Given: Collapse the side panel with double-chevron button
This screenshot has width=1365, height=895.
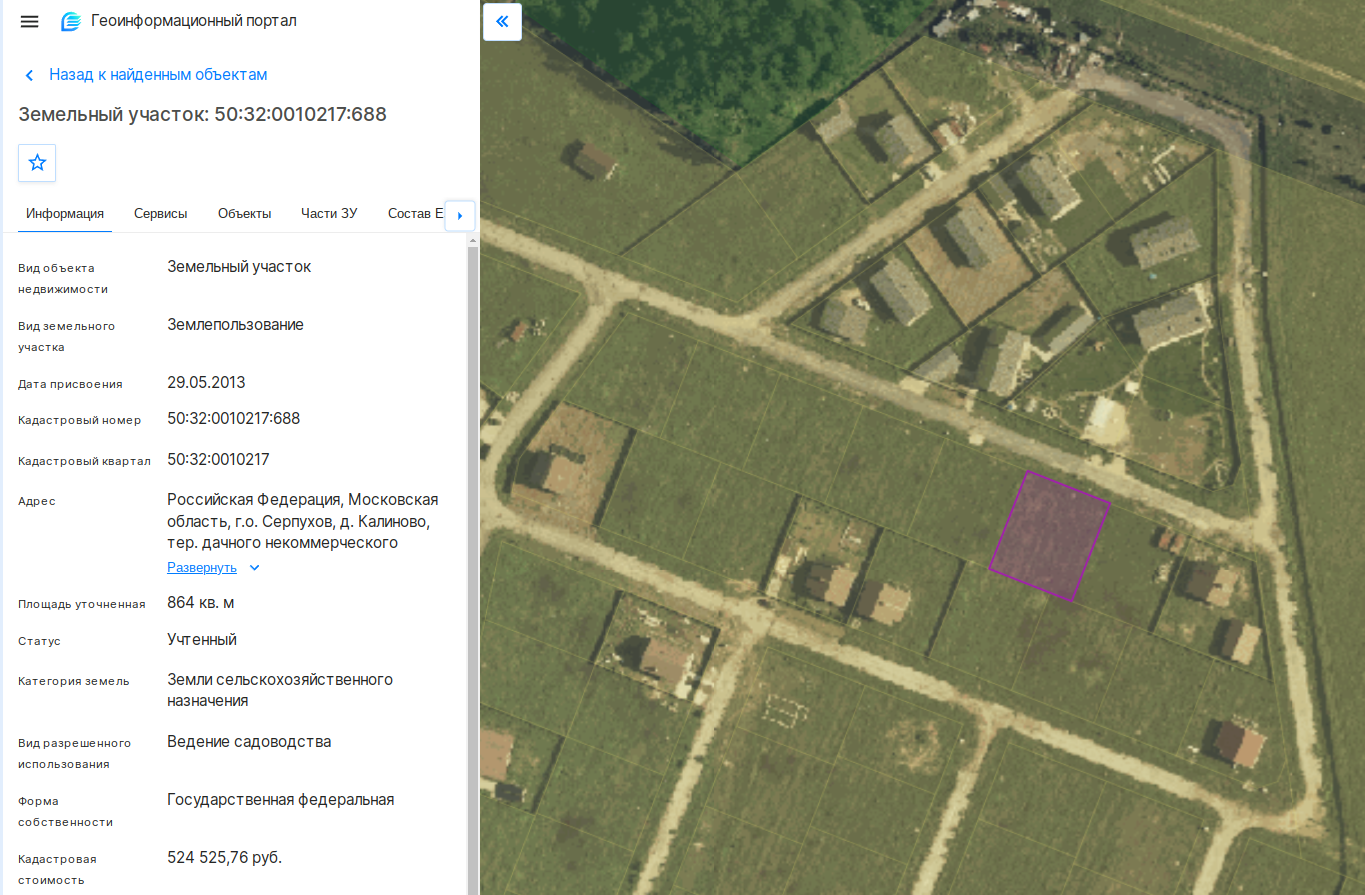Looking at the screenshot, I should tap(502, 21).
